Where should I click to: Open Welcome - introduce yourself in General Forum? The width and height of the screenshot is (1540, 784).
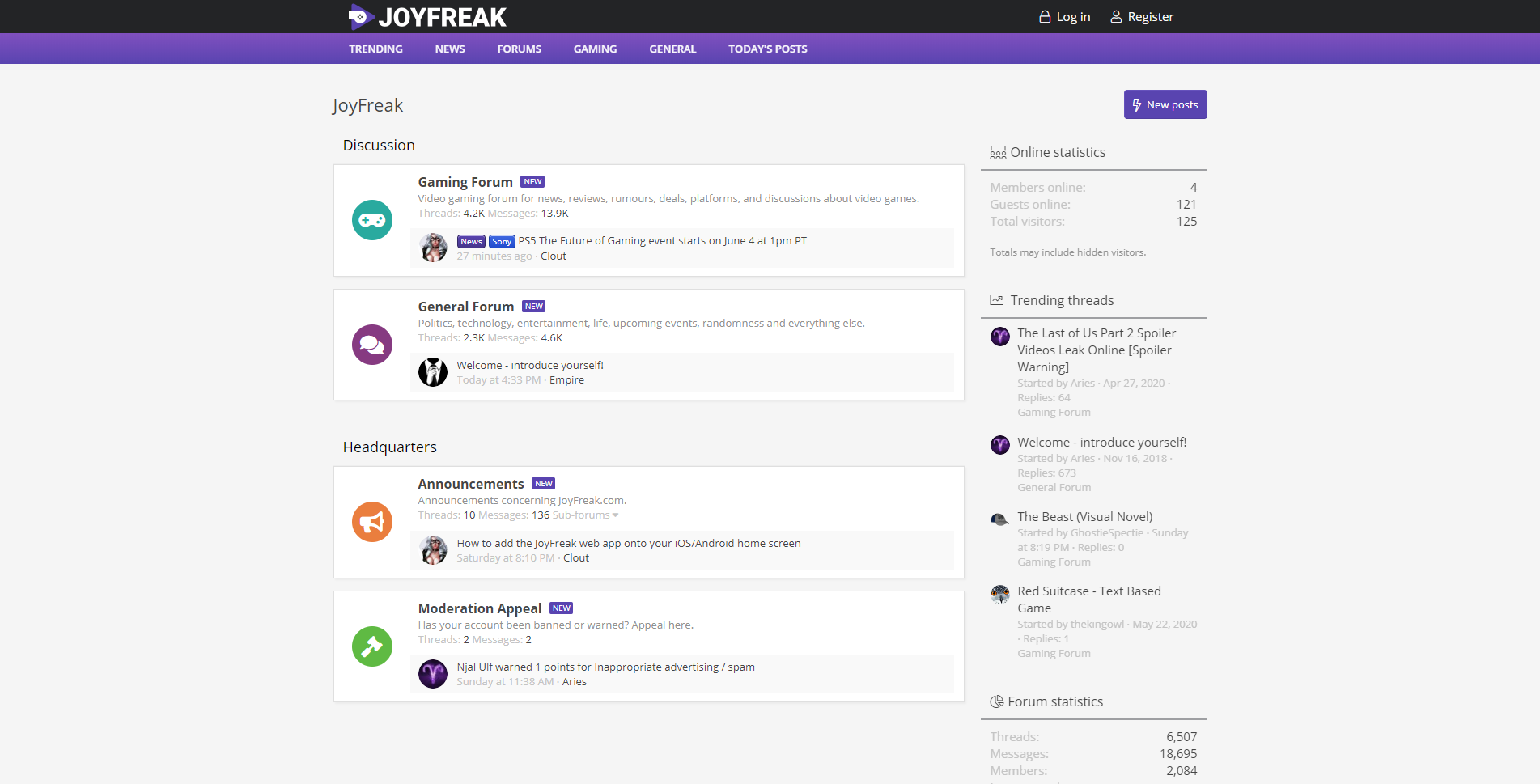point(530,366)
